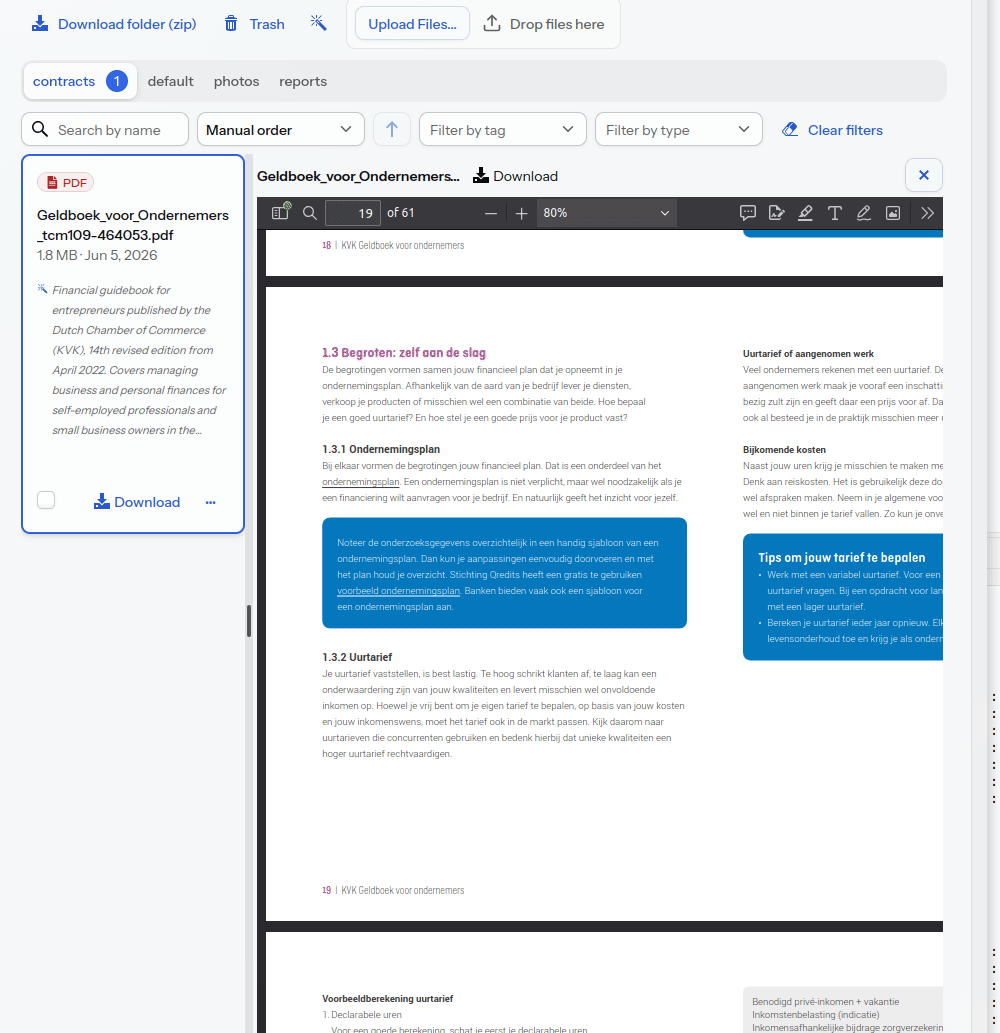Click the page number field showing 19
The image size is (1000, 1033).
[353, 213]
